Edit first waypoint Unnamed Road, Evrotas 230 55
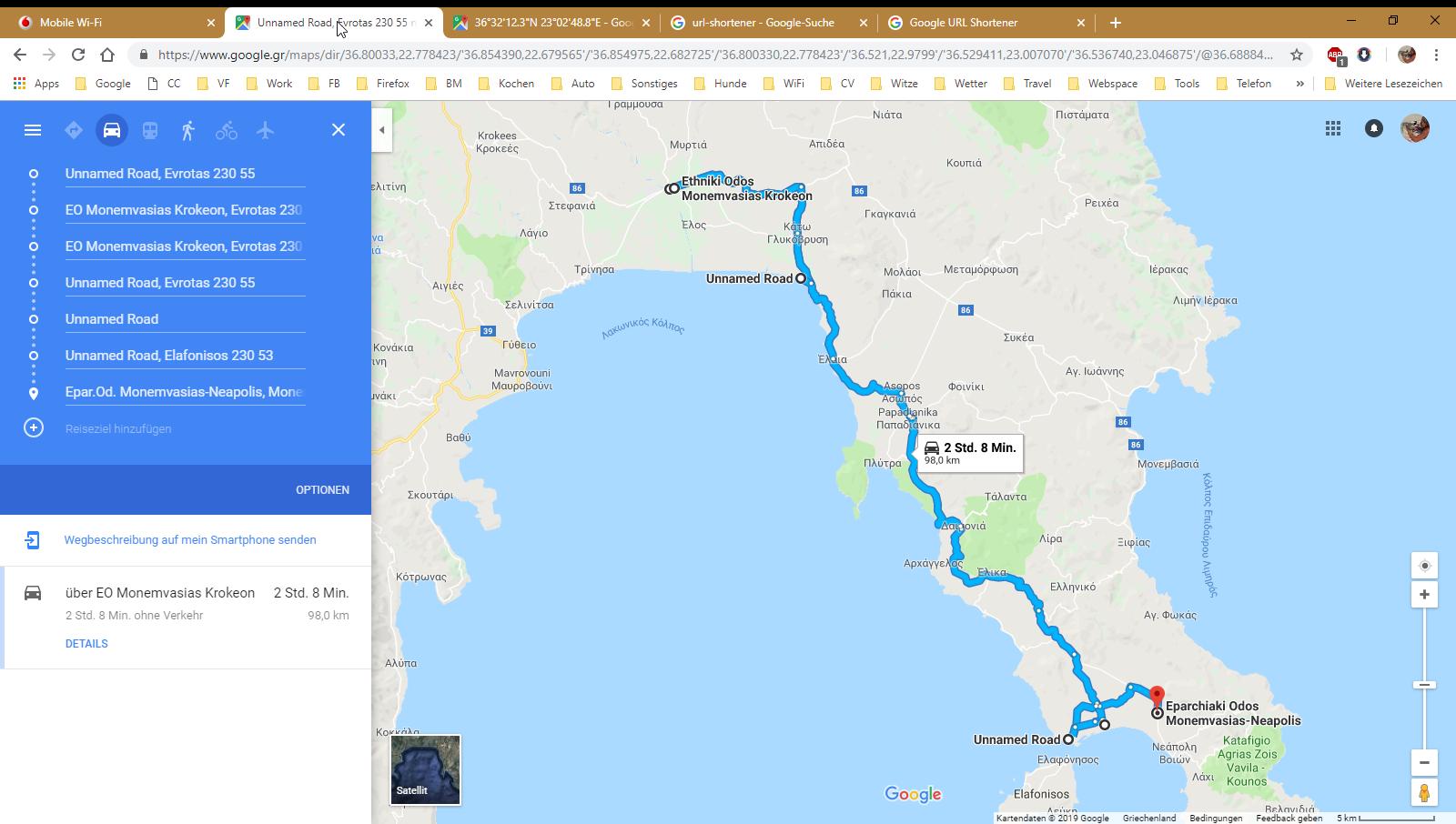Image resolution: width=1456 pixels, height=824 pixels. click(185, 174)
